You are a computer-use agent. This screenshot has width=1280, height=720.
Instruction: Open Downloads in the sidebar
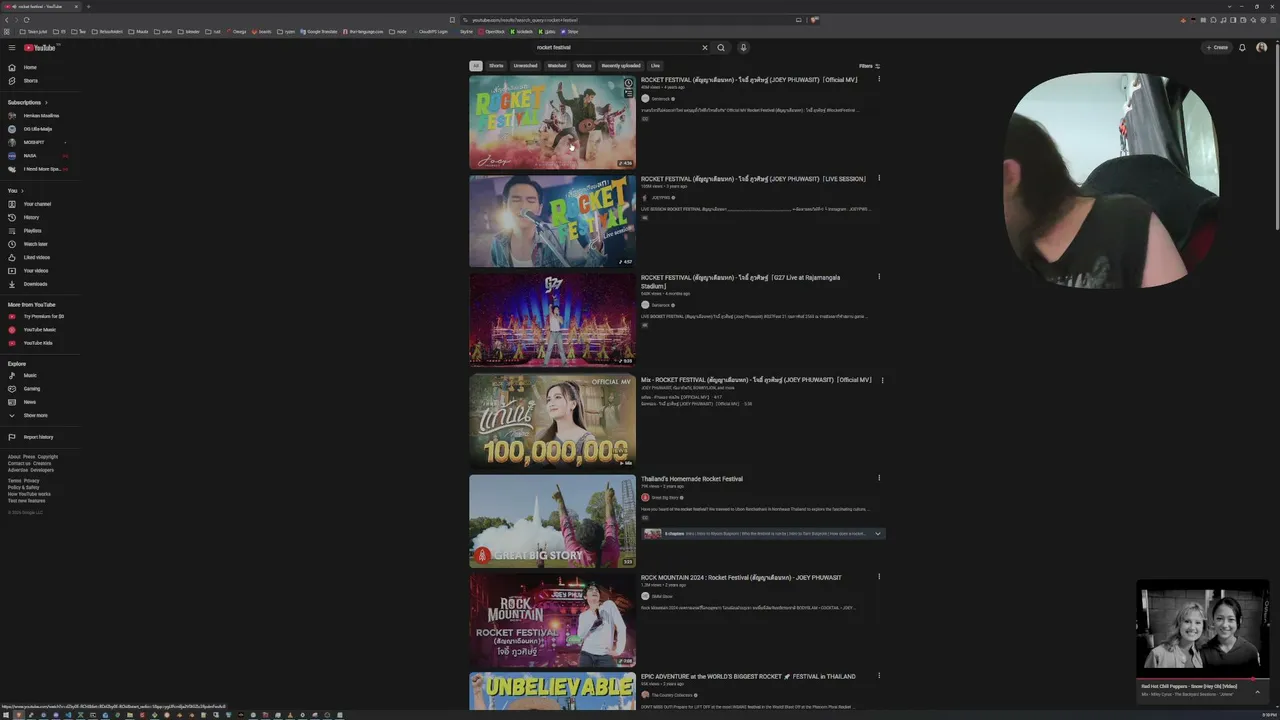point(40,284)
